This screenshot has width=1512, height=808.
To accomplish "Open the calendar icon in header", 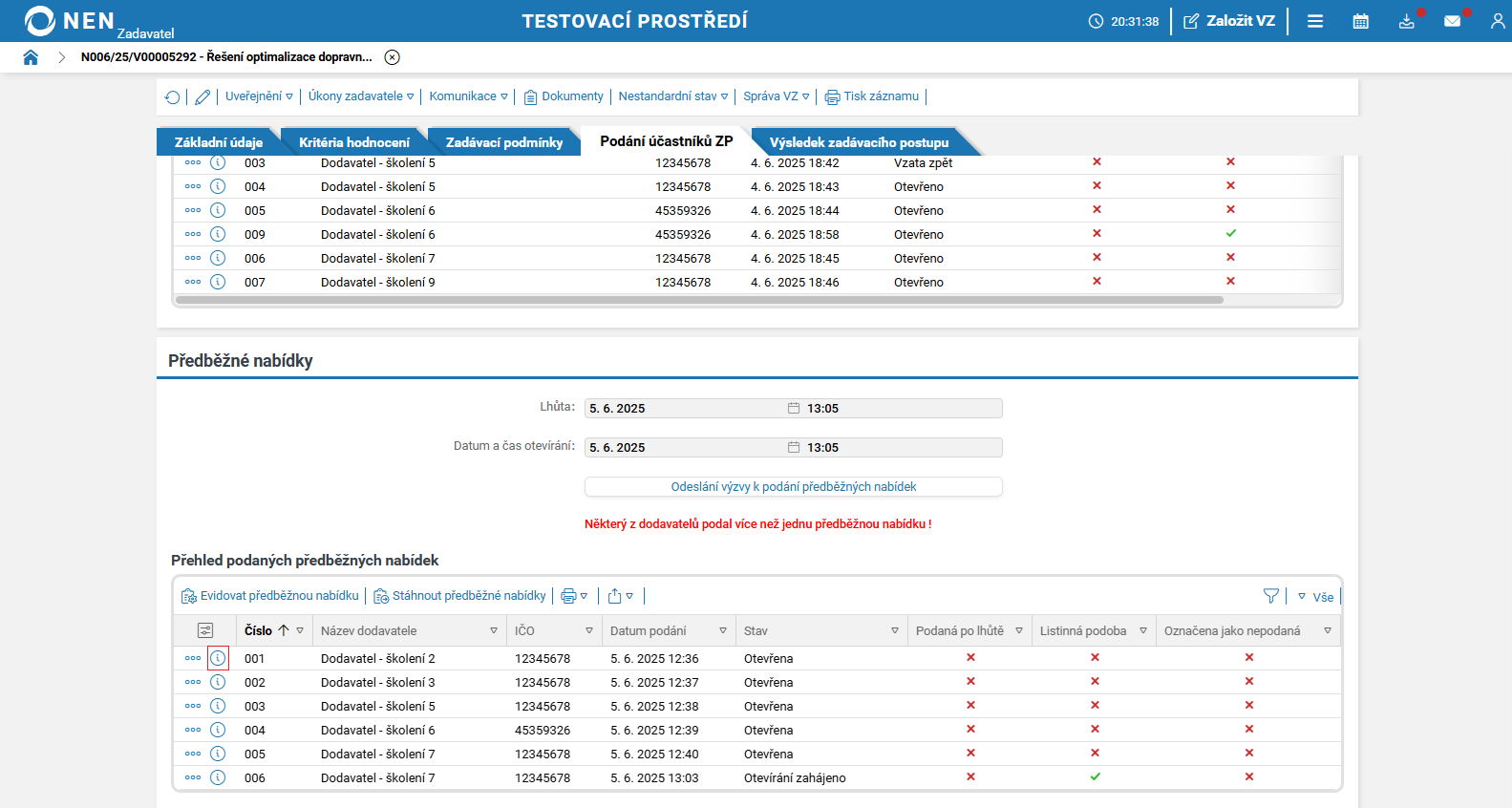I will click(x=1361, y=21).
